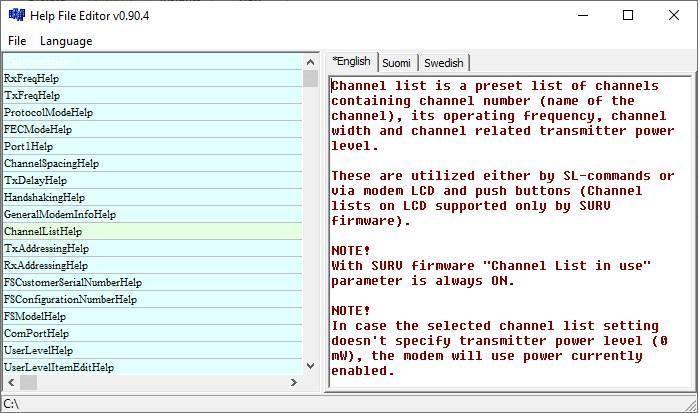Open the File menu
This screenshot has width=700, height=413.
[16, 41]
